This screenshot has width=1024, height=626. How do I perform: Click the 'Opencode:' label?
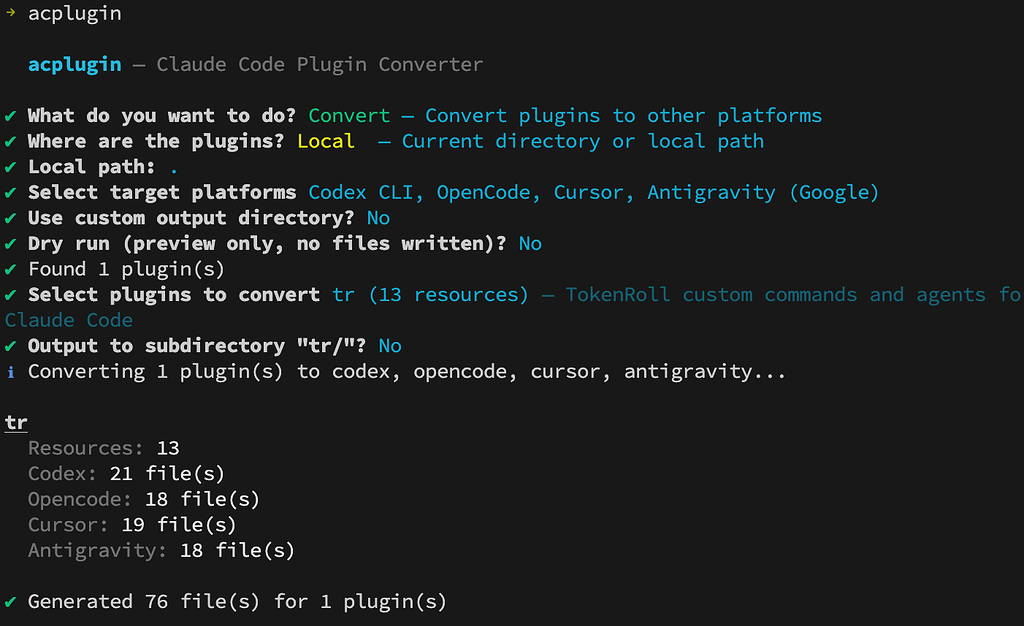(80, 499)
